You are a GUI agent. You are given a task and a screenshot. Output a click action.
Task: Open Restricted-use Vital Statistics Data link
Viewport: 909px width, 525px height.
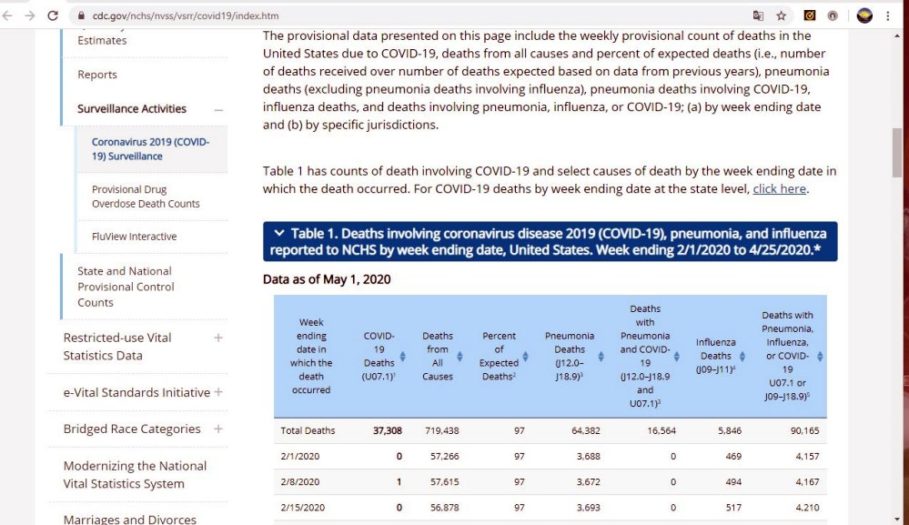point(117,347)
